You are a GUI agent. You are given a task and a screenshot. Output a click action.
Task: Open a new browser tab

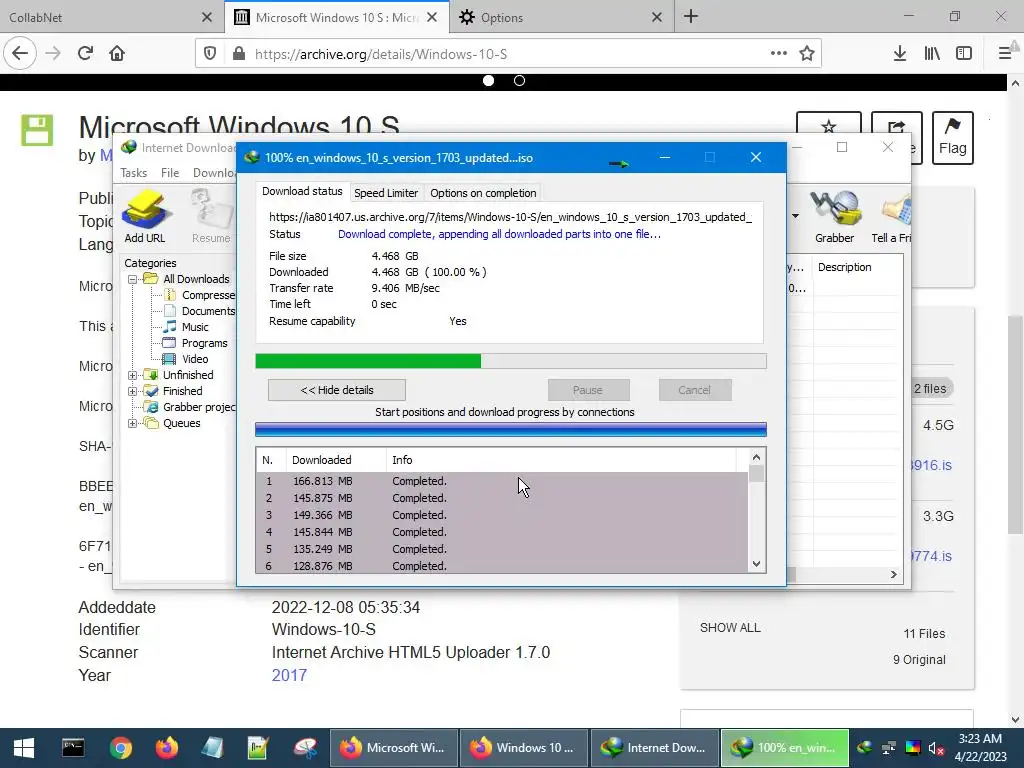tap(691, 17)
